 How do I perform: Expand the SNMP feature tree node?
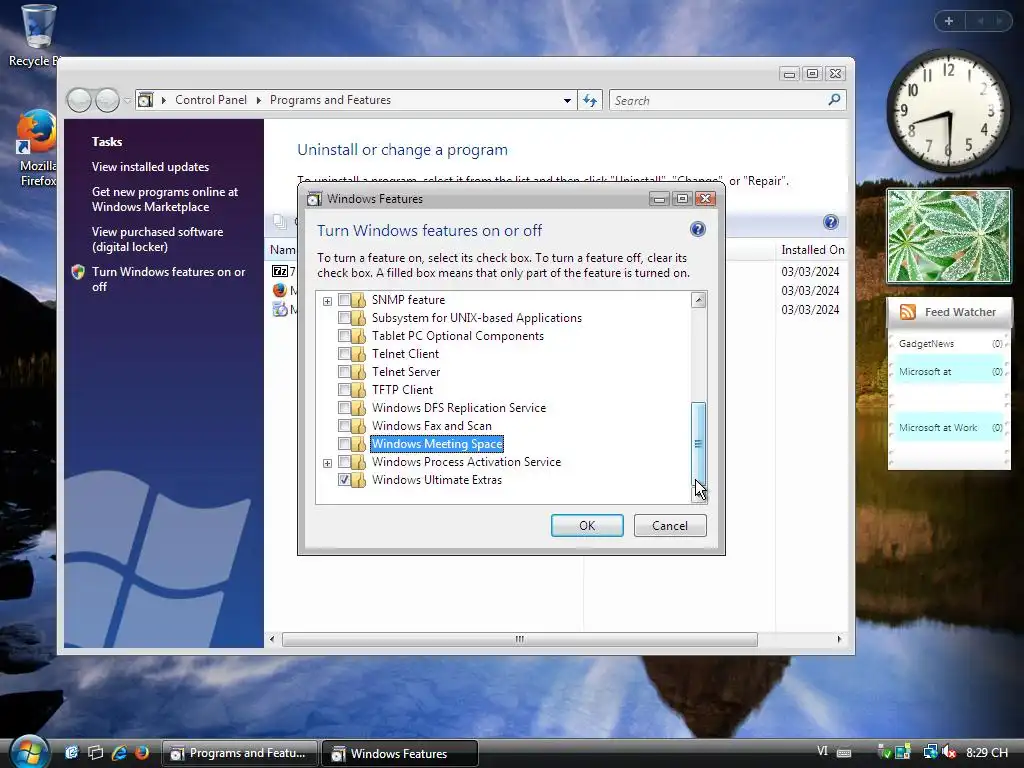pyautogui.click(x=327, y=301)
